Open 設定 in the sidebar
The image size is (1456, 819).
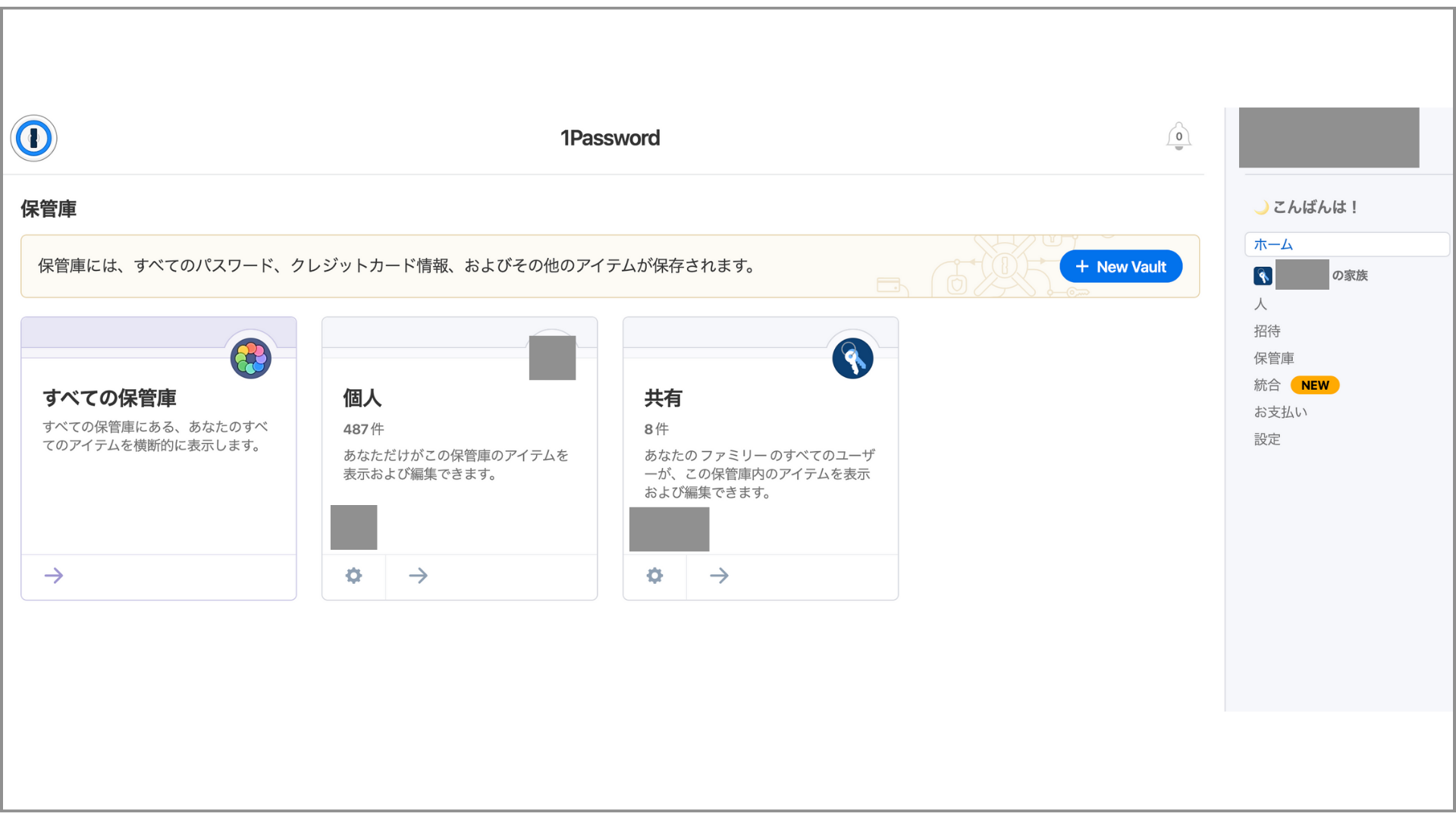1267,439
